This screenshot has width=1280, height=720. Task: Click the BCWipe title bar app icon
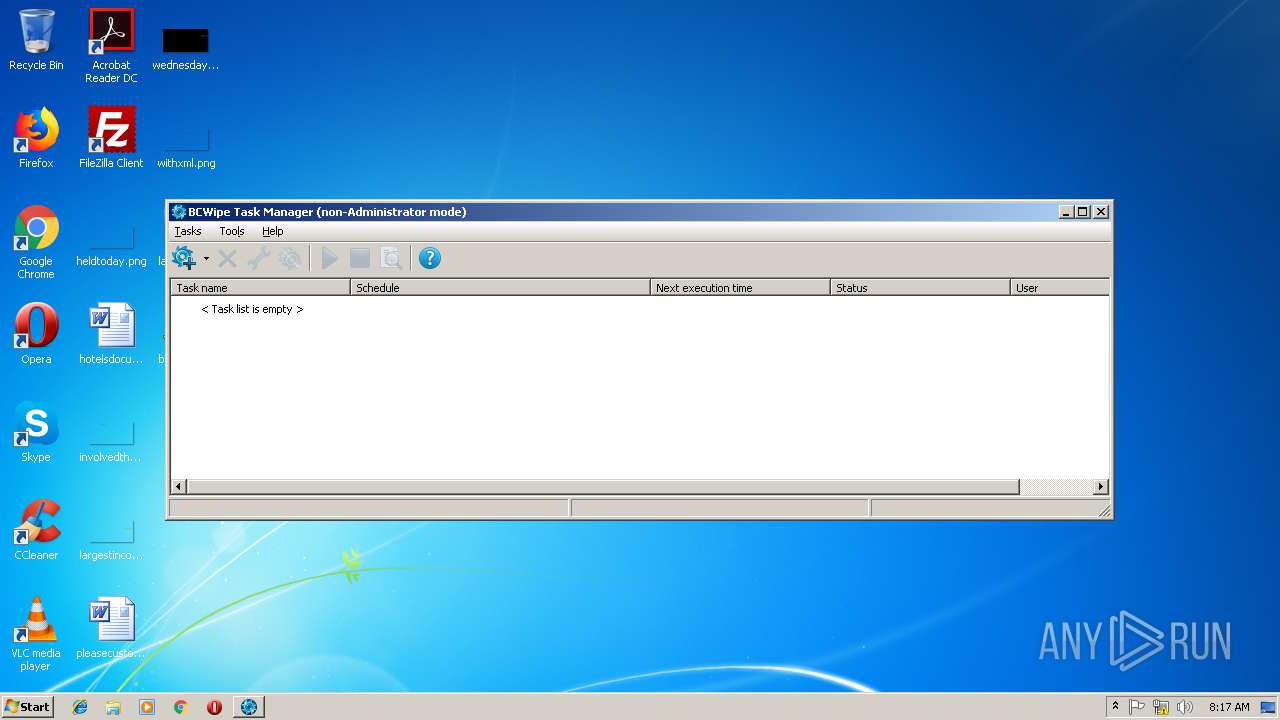pos(179,211)
